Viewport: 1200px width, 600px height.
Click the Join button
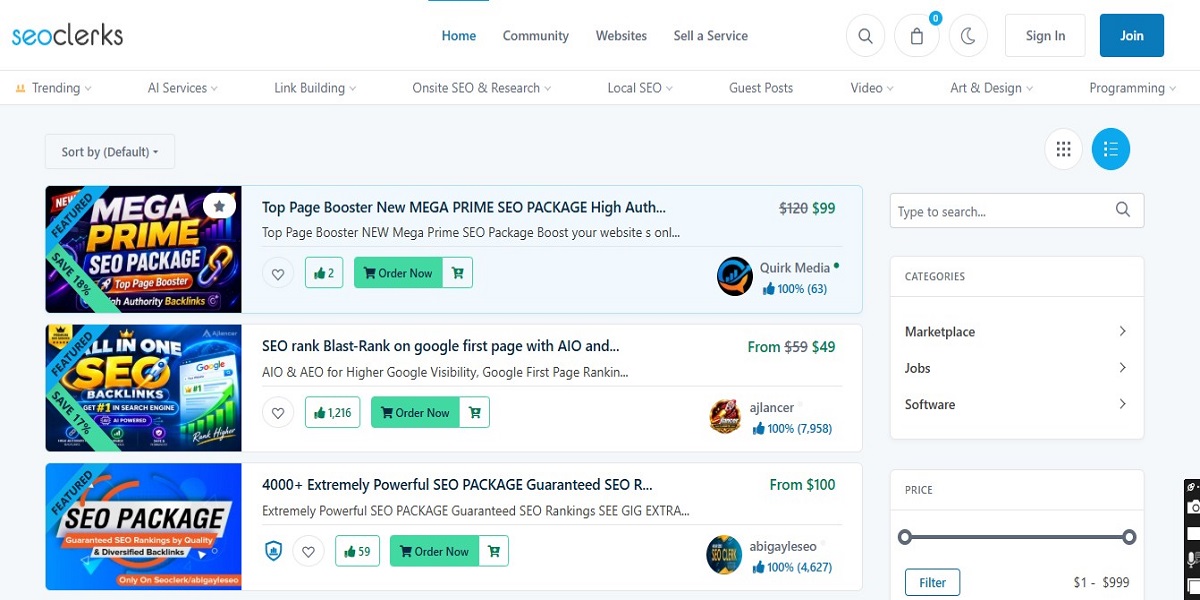click(1132, 36)
